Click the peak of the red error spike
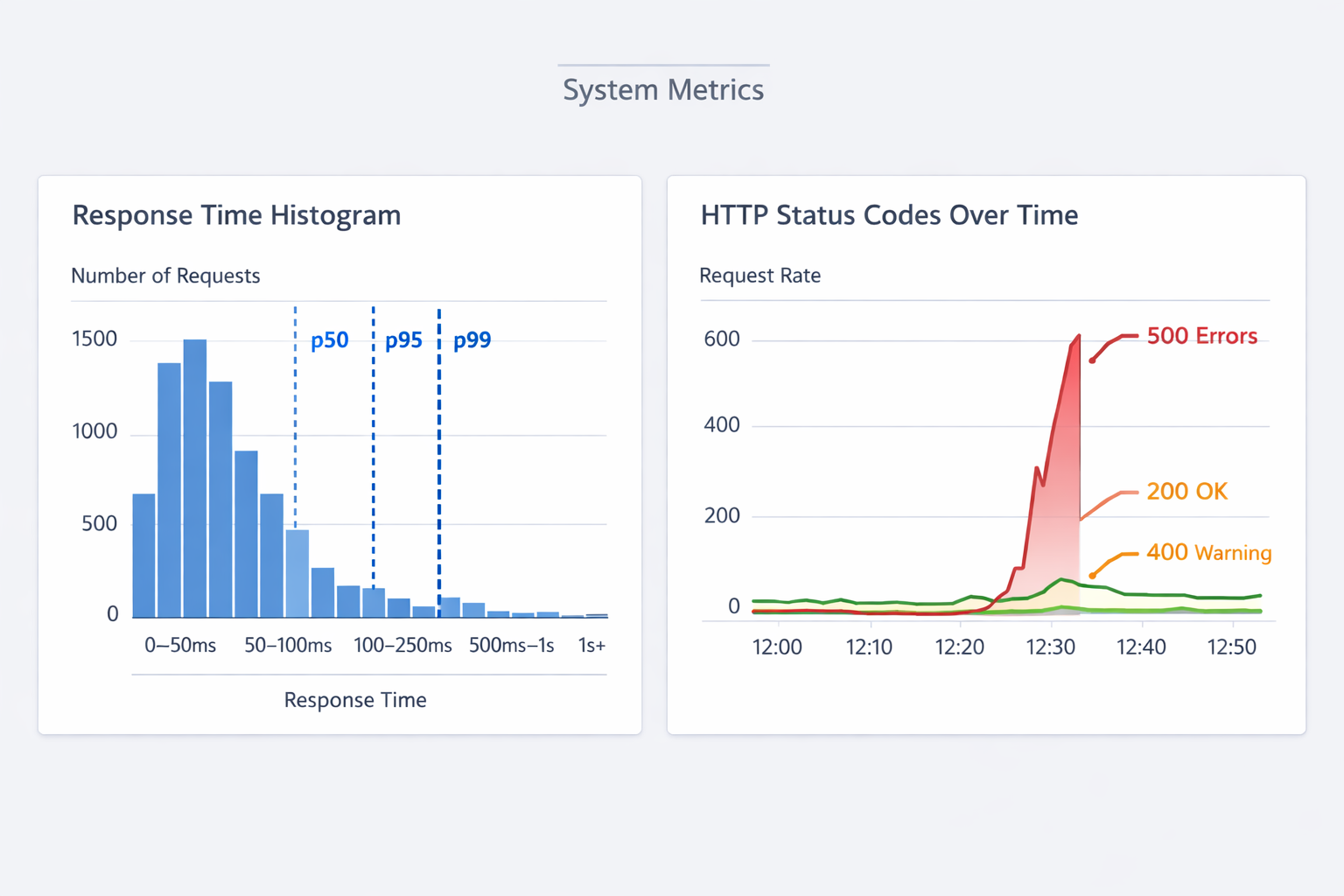This screenshot has height=896, width=1344. coord(1078,336)
